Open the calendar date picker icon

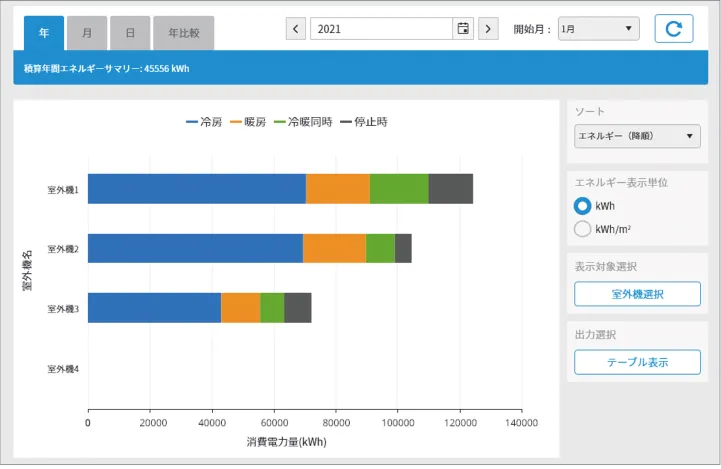pyautogui.click(x=463, y=29)
